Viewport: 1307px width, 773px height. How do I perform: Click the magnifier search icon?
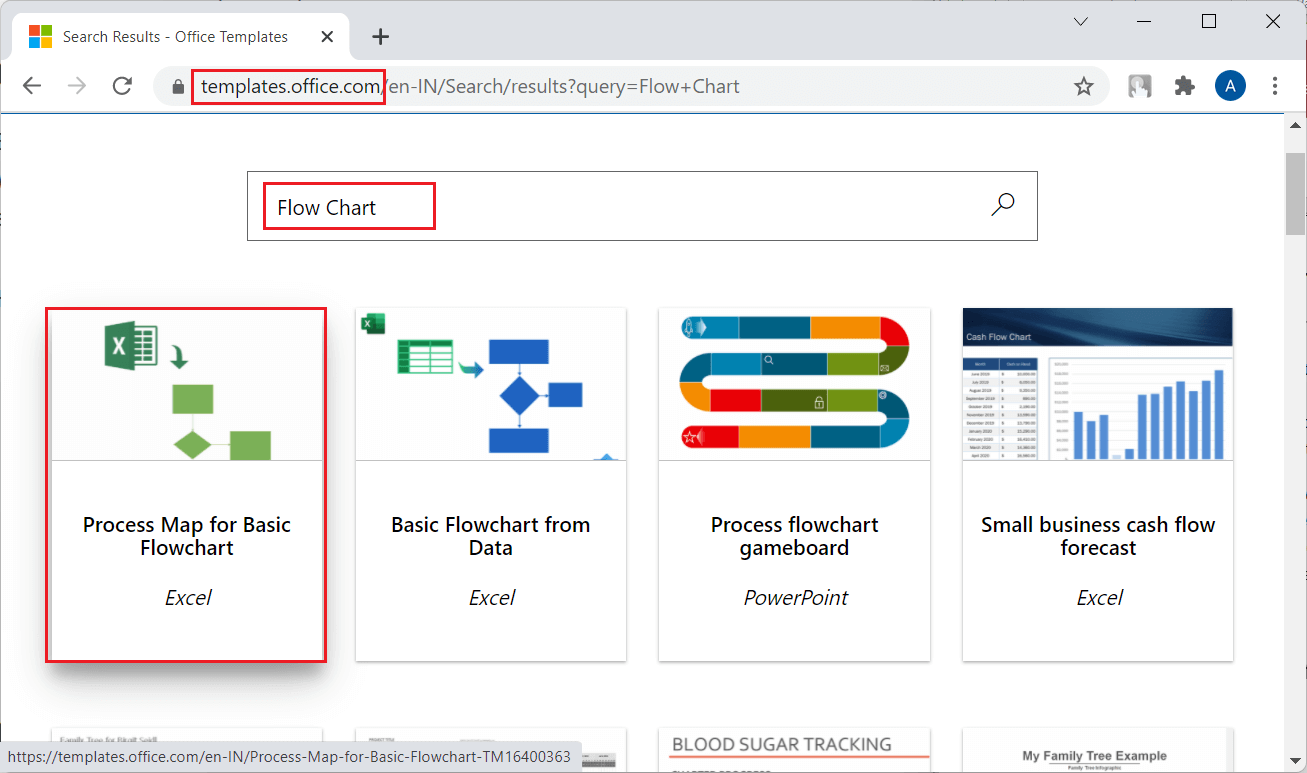coord(1002,205)
